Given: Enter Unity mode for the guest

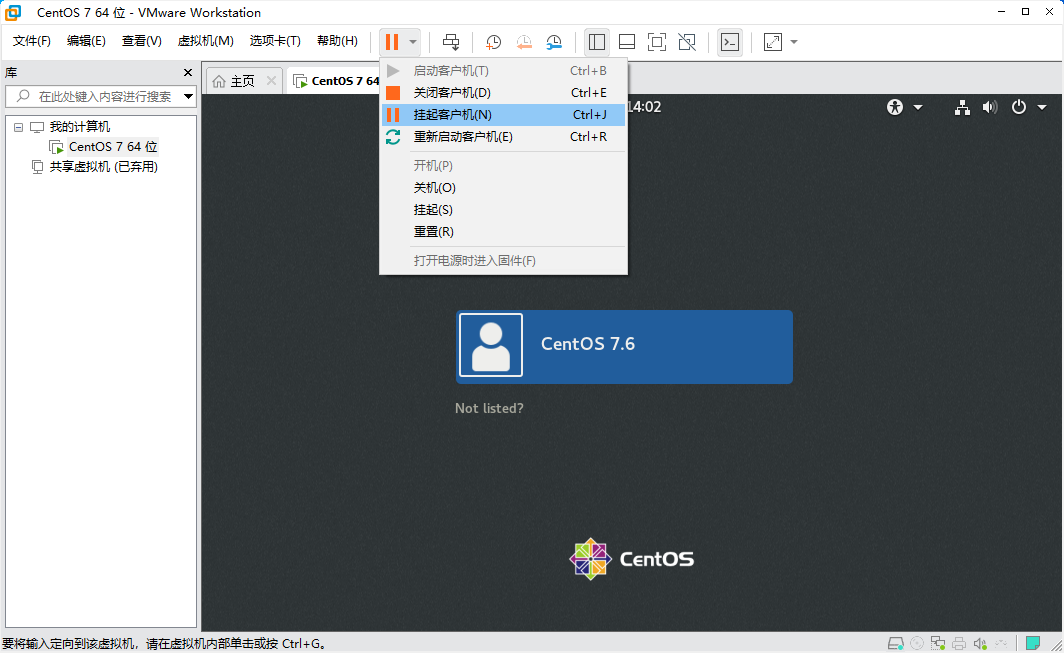Looking at the screenshot, I should coord(686,42).
